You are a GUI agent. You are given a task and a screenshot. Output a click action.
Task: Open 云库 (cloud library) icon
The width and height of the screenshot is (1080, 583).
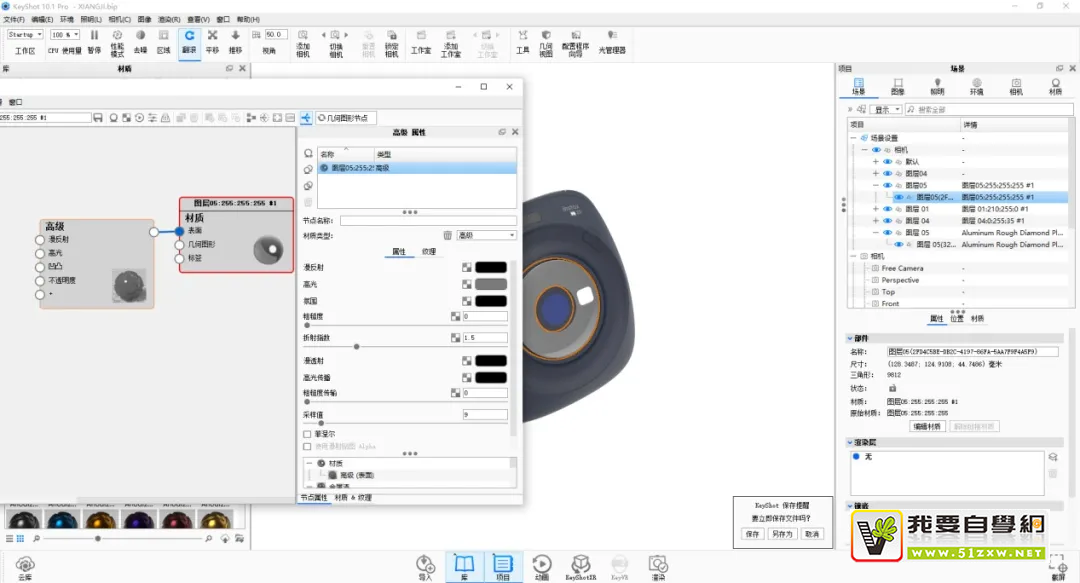[x=25, y=566]
